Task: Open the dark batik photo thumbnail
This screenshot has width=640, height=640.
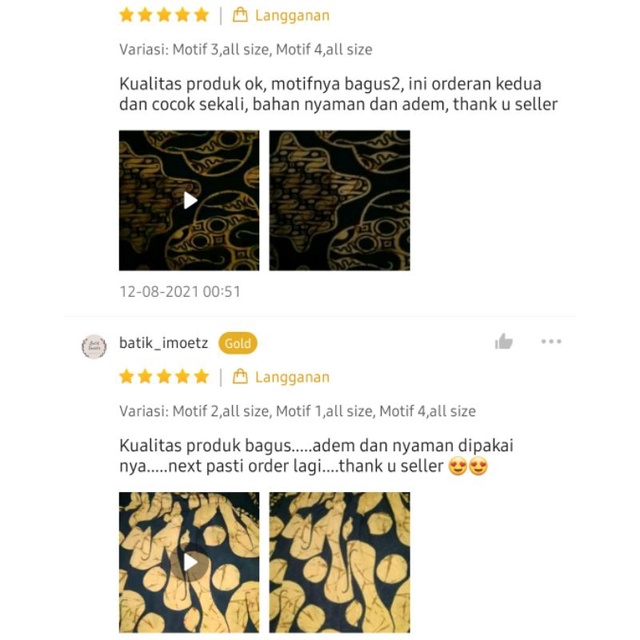Action: 340,200
